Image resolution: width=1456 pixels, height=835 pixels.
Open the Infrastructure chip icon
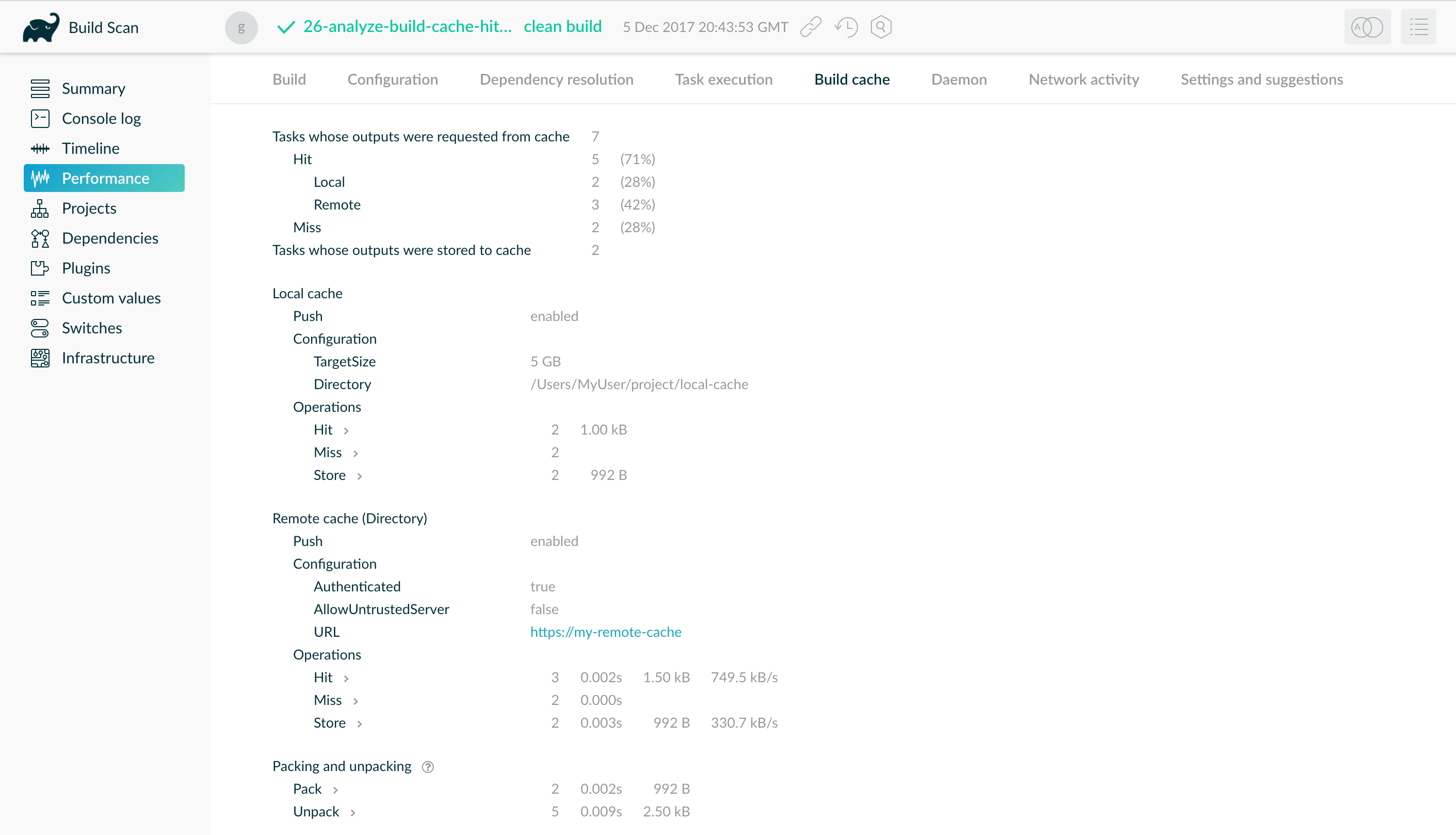coord(39,358)
